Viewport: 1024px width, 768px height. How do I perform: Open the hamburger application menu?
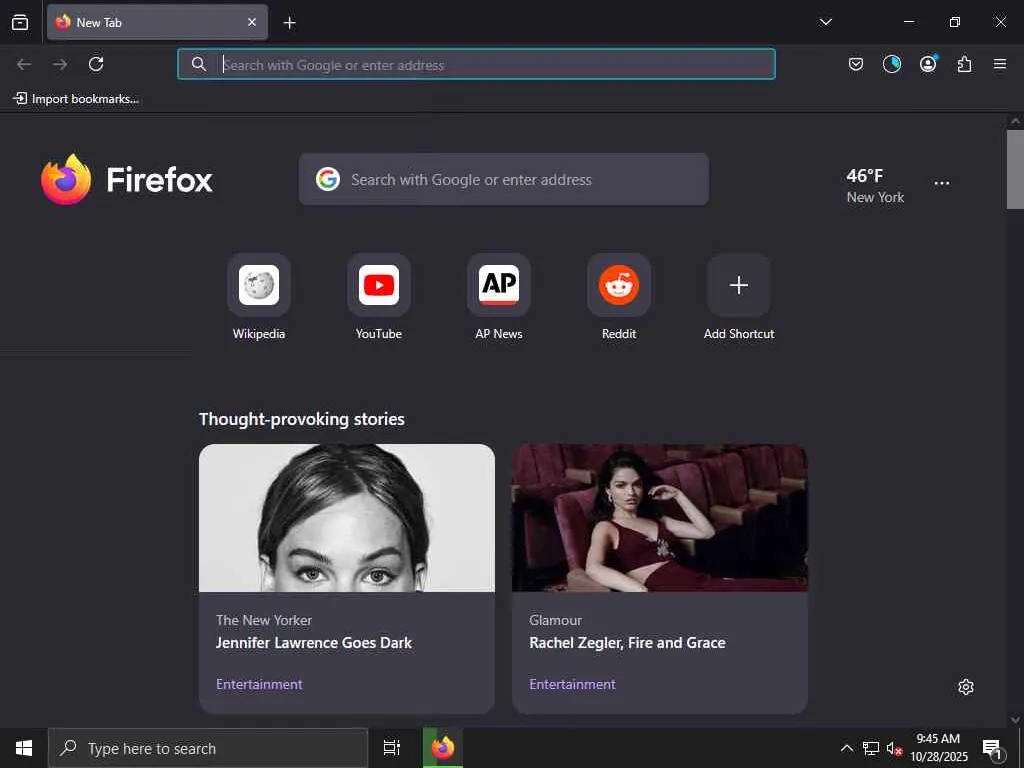pos(1000,64)
